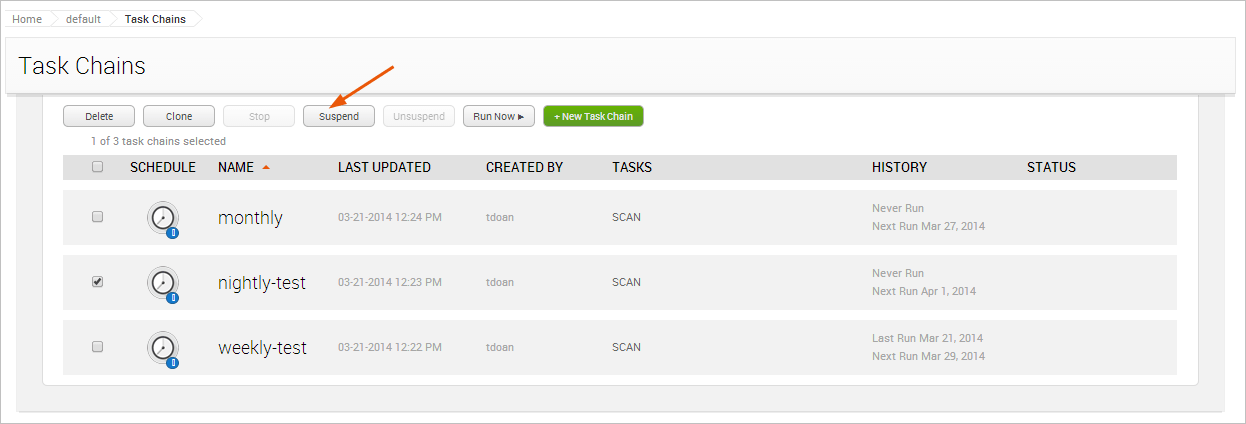The image size is (1246, 424).
Task: Click the nightly-test schedule clock icon
Action: pyautogui.click(x=163, y=283)
